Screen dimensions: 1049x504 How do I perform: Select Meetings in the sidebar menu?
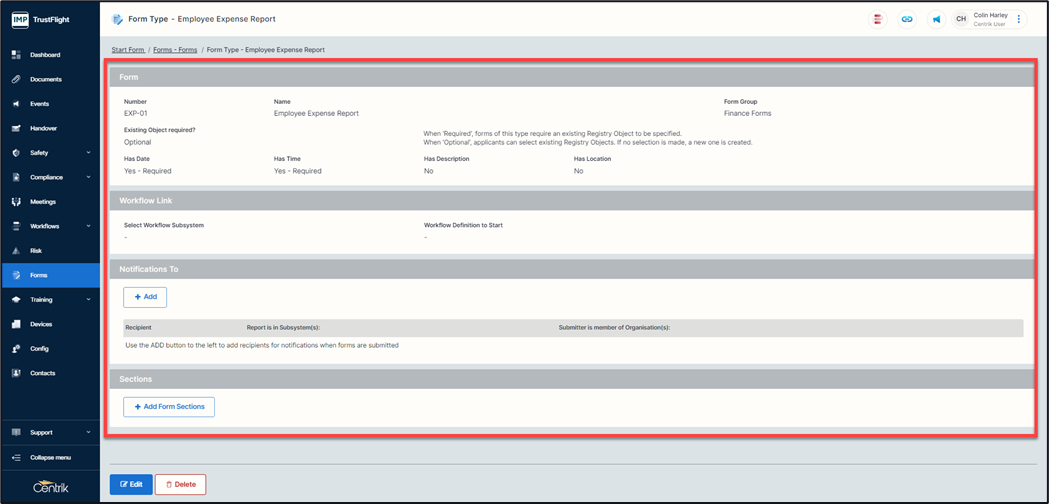[x=43, y=202]
